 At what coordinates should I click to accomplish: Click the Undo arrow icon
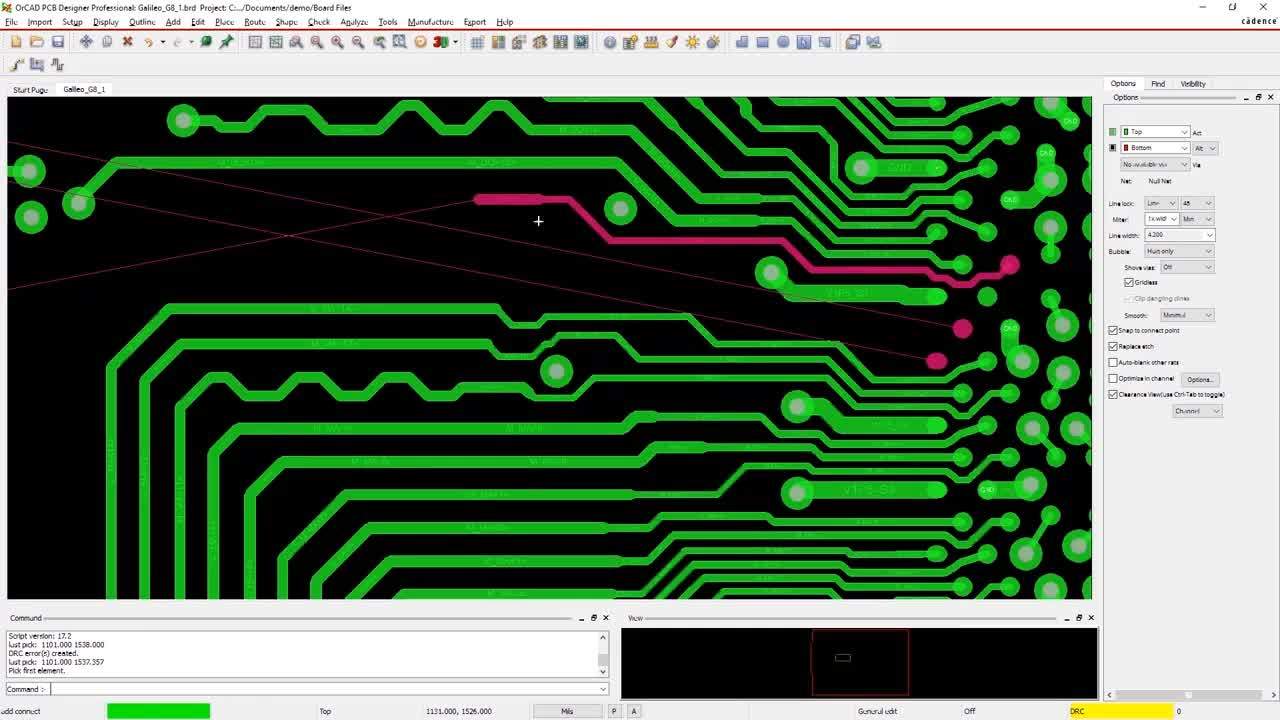pos(148,42)
